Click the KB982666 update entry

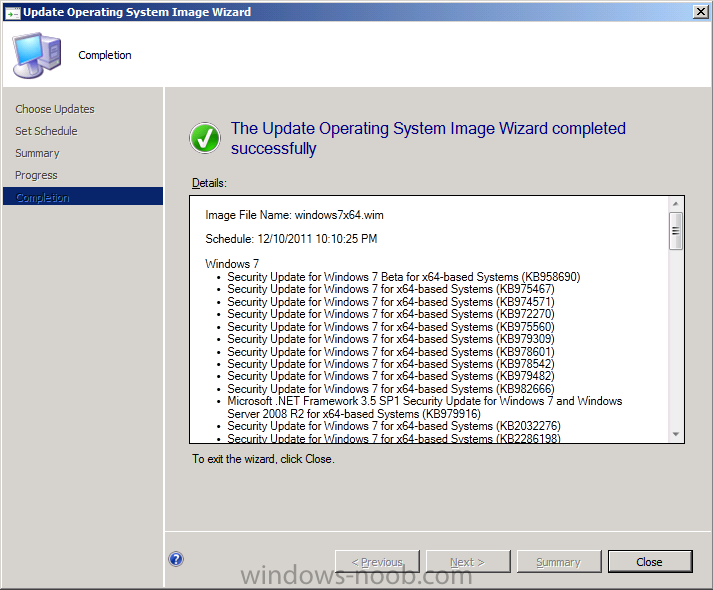[x=391, y=389]
